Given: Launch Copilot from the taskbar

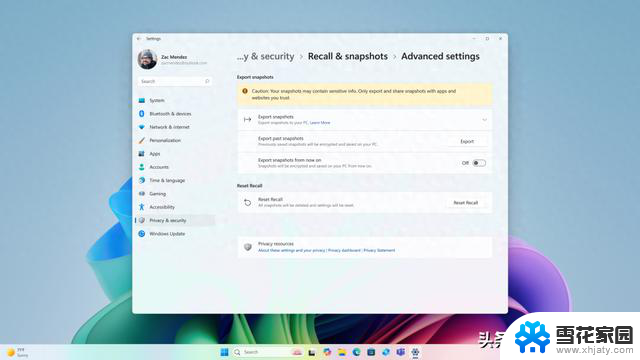Looking at the screenshot, I should (x=327, y=352).
